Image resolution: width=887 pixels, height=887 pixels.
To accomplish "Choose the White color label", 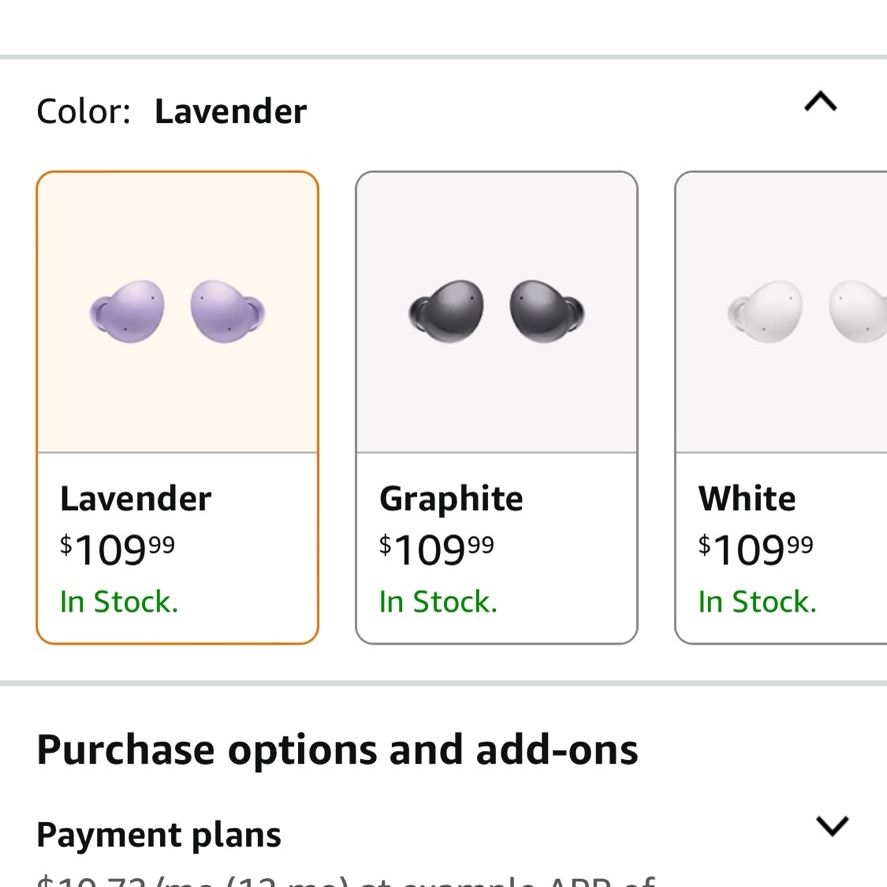I will 747,498.
